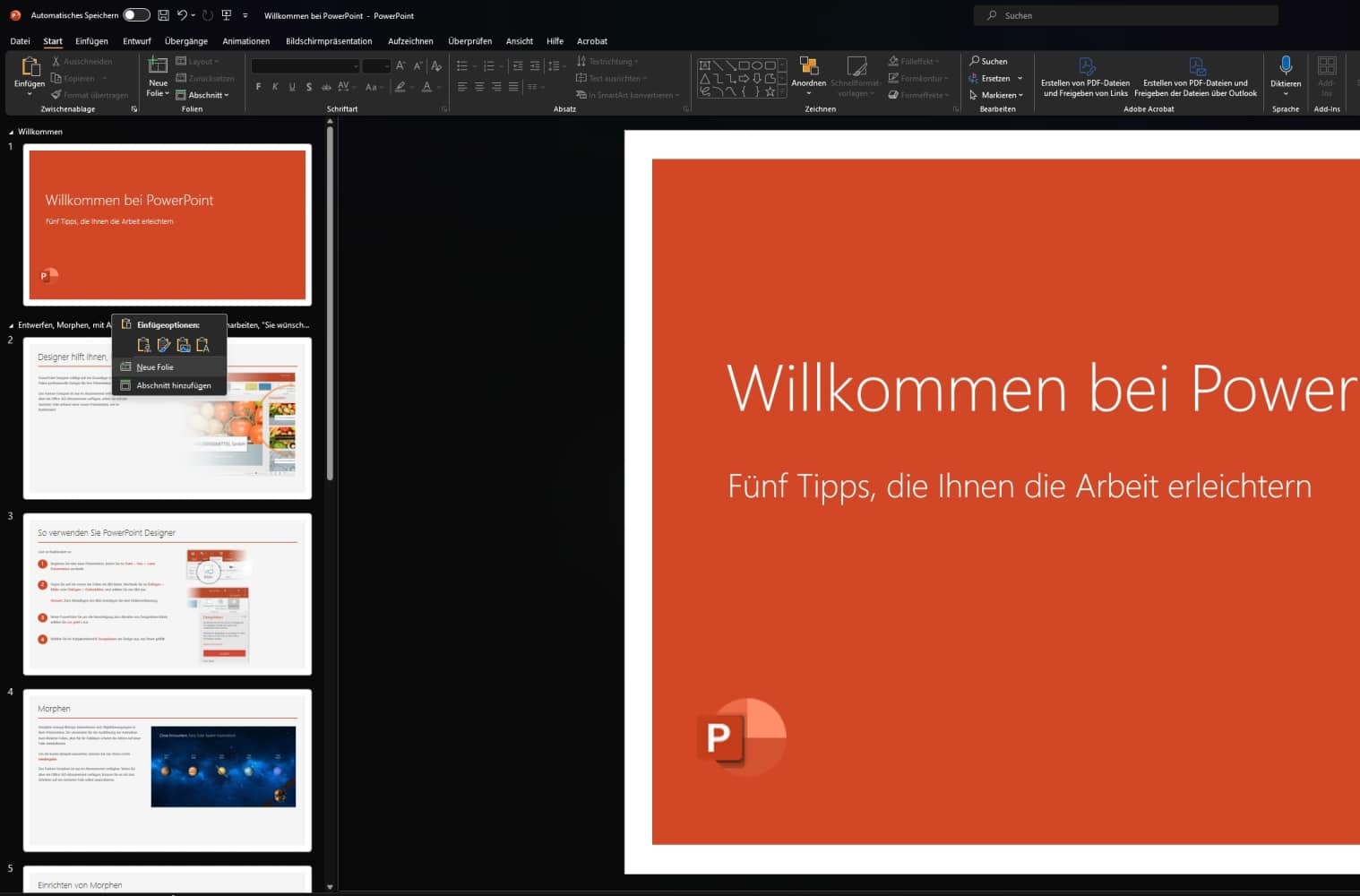Collapse the Willkommen section

(11, 132)
